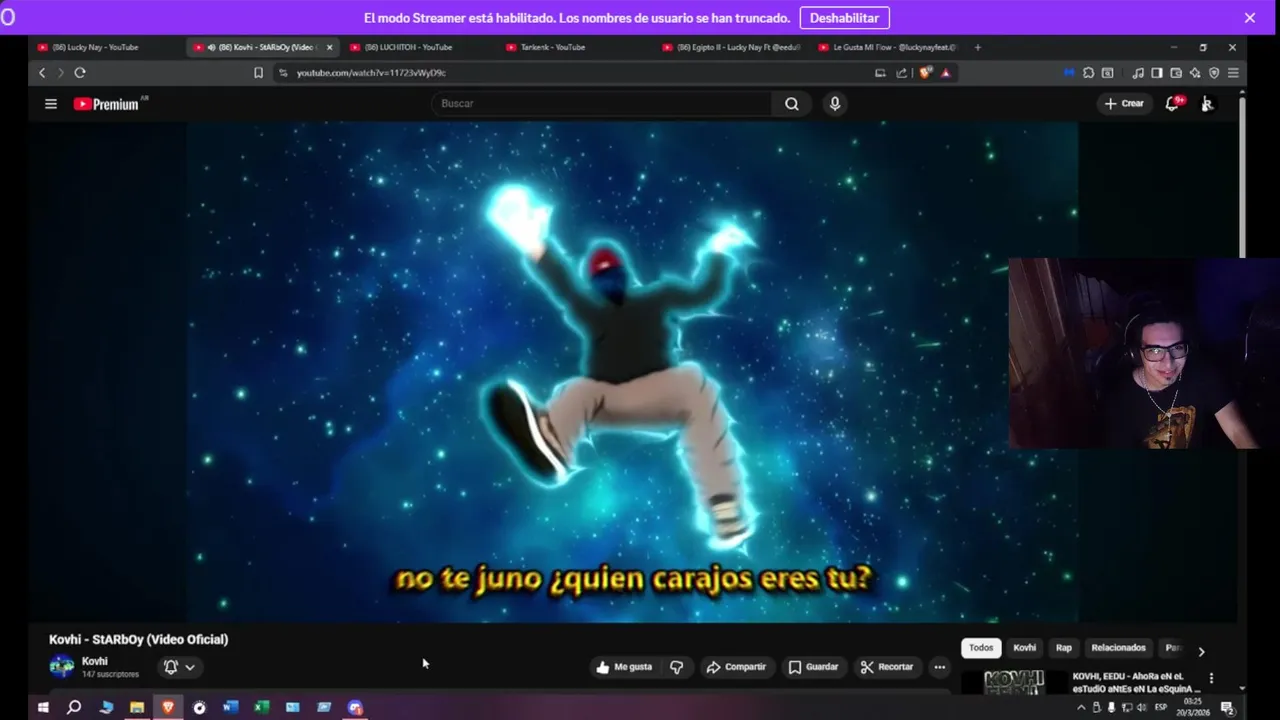The width and height of the screenshot is (1280, 720).
Task: Start voice search with the microphone icon
Action: tap(835, 104)
